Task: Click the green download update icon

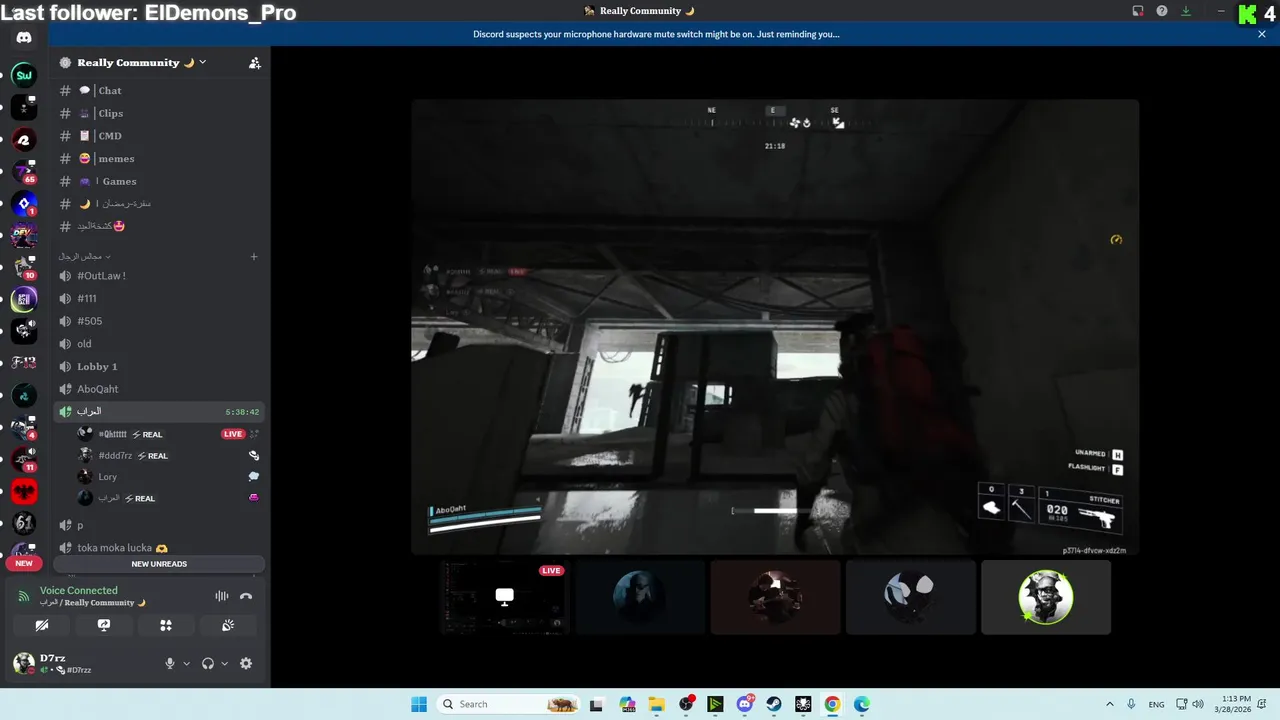Action: click(1186, 11)
